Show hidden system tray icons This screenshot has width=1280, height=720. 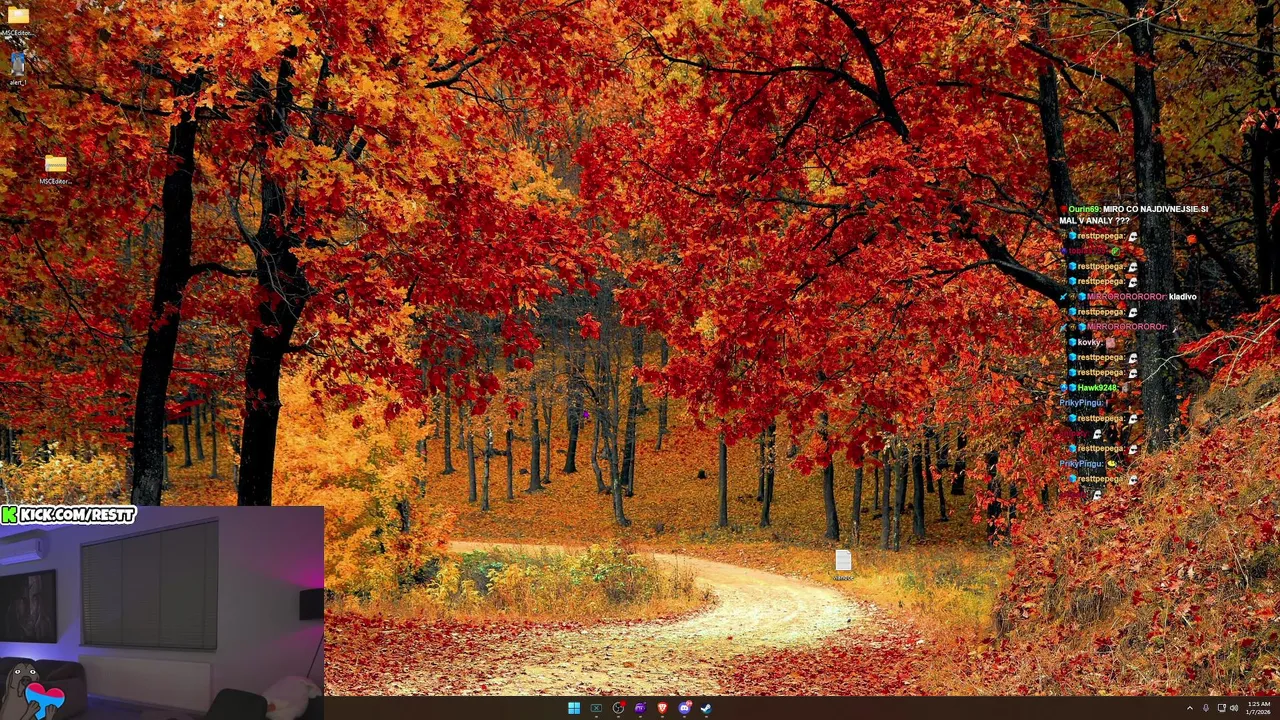point(1189,708)
